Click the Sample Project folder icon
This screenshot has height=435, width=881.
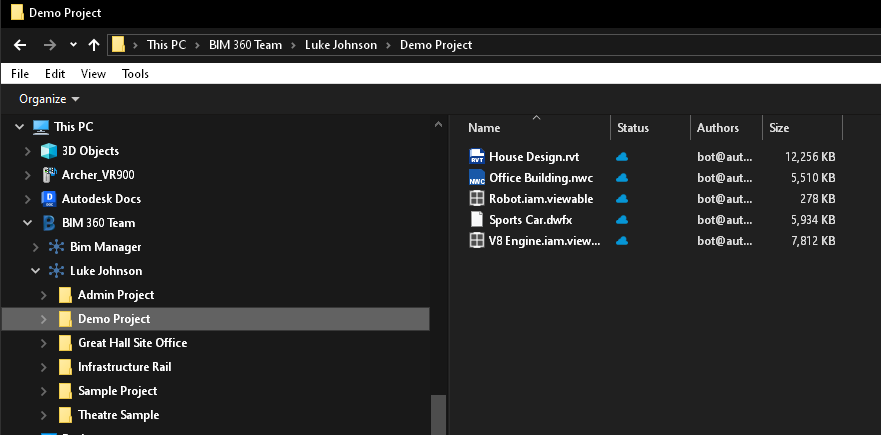pyautogui.click(x=65, y=391)
